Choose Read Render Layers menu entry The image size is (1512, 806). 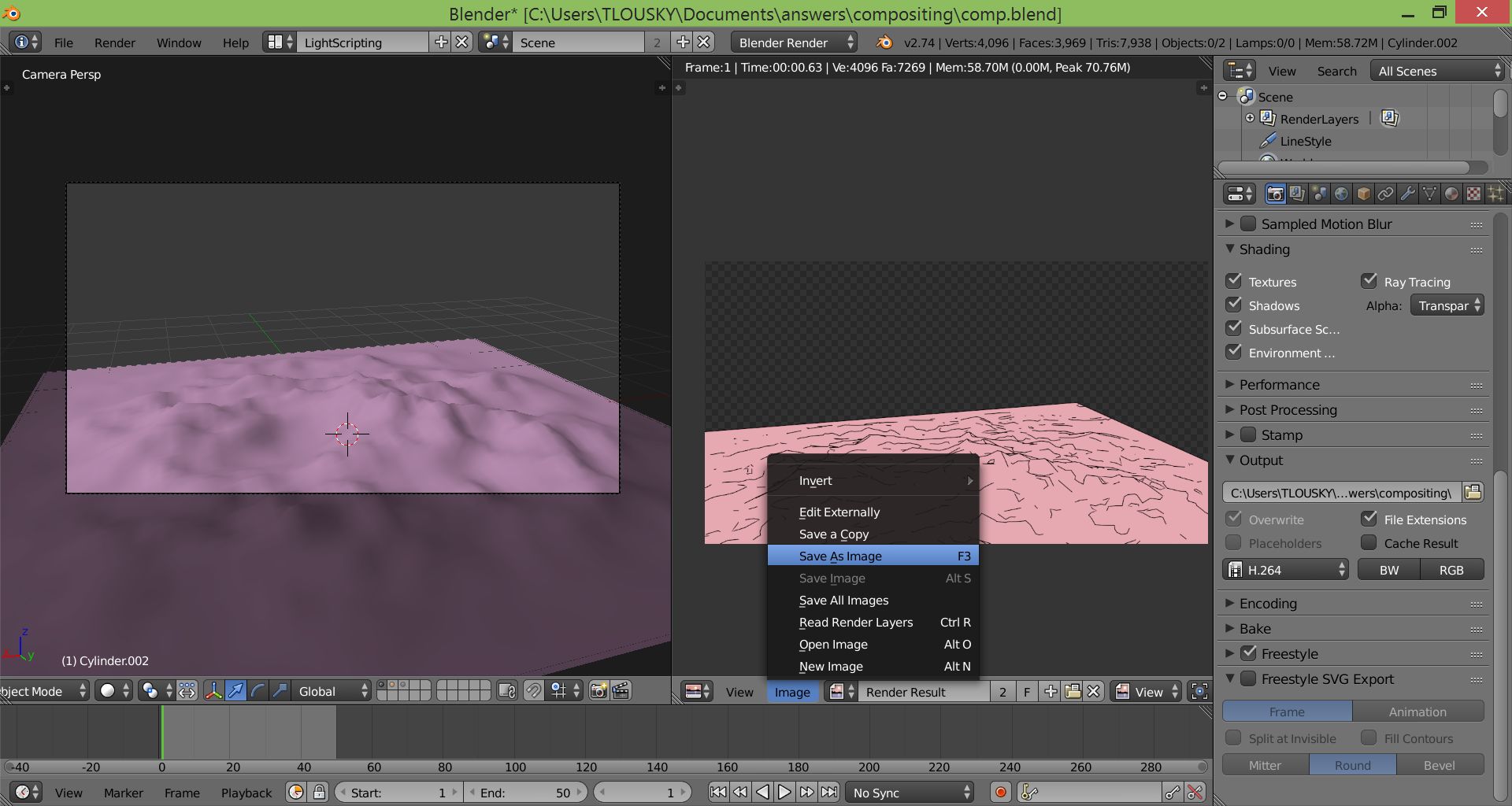click(873, 622)
